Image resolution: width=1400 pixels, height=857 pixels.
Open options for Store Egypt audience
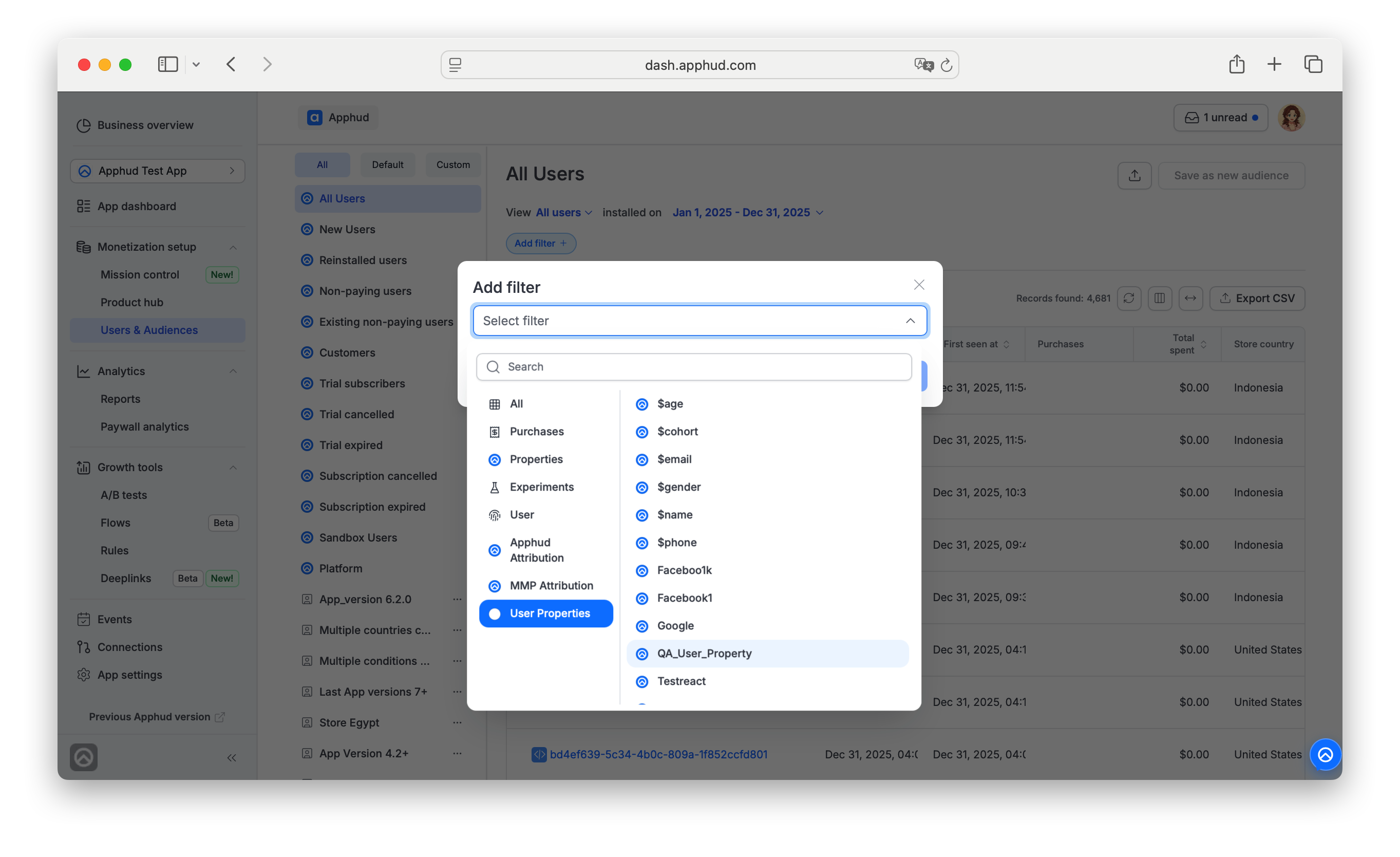click(x=457, y=722)
